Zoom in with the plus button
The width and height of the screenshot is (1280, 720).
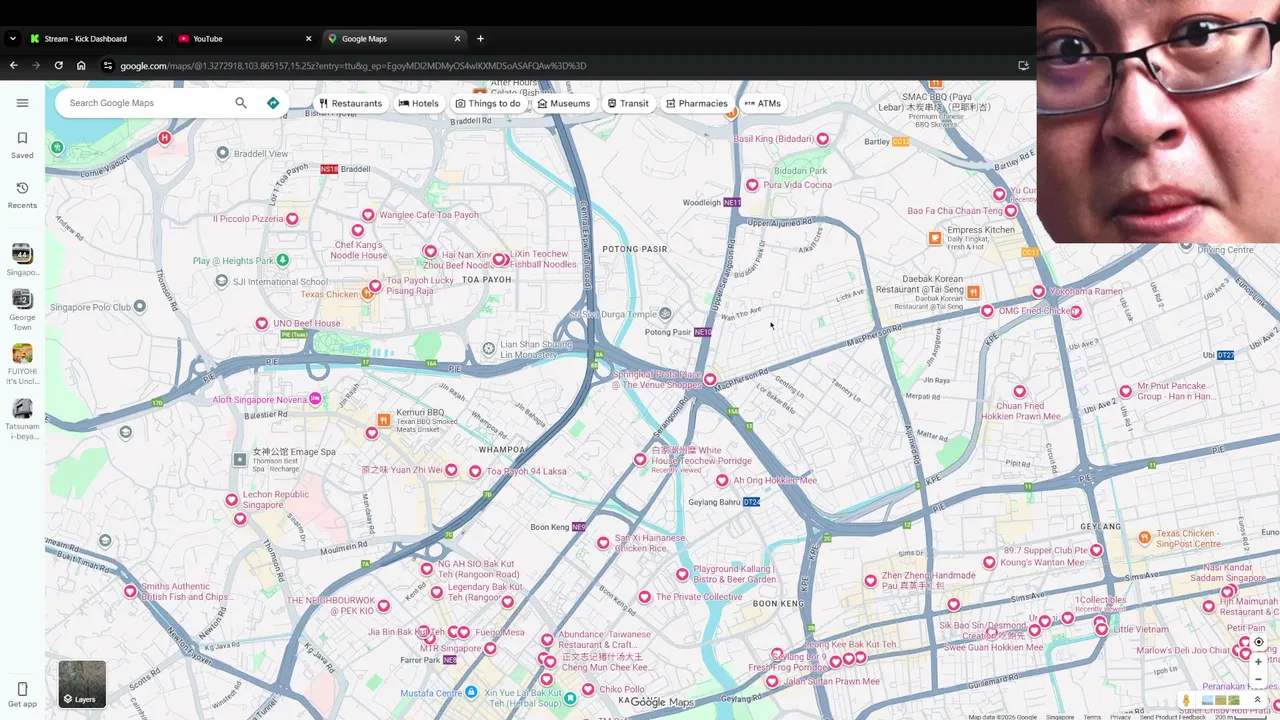click(x=1258, y=662)
